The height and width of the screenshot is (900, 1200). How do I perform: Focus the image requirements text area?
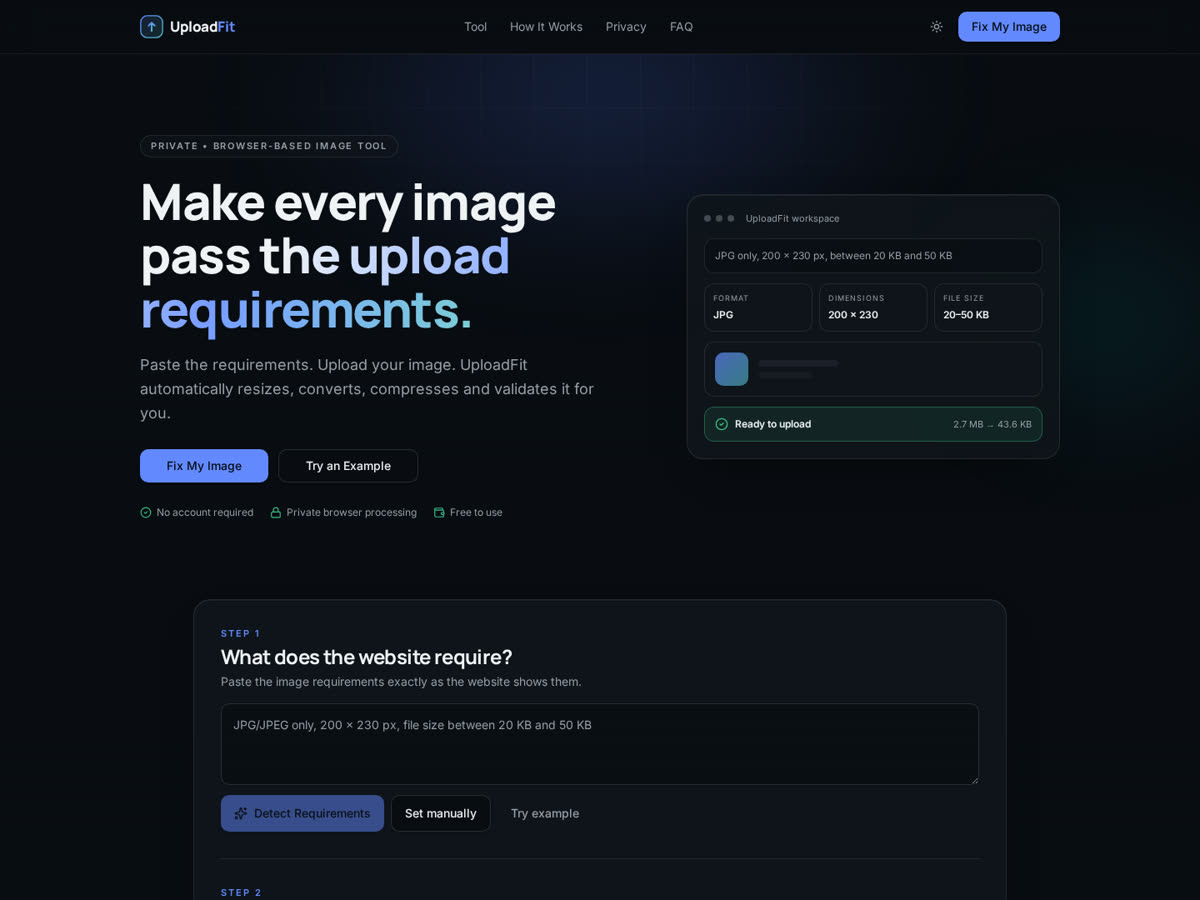(x=600, y=744)
